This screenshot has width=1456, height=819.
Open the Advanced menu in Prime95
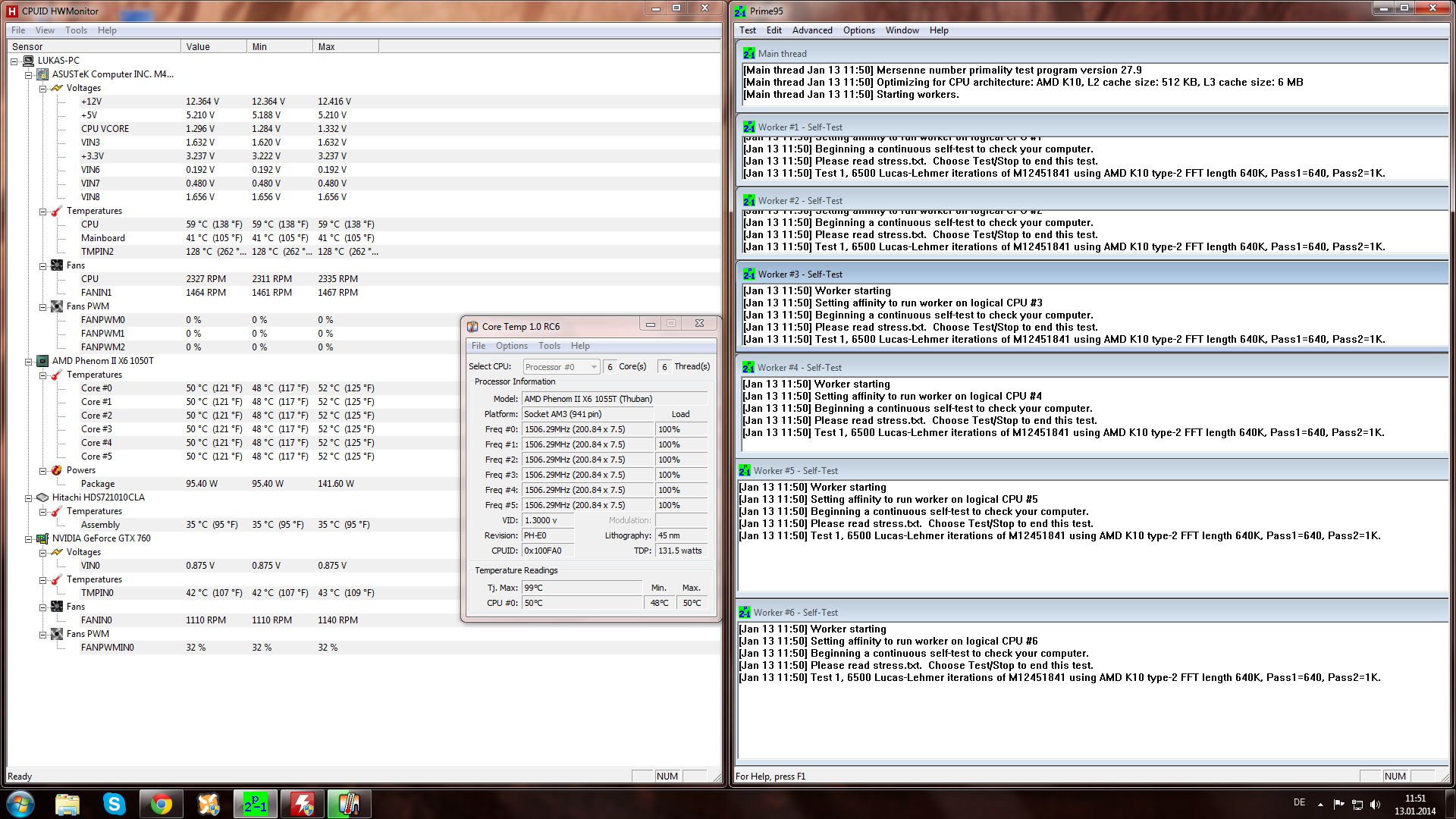click(x=811, y=30)
